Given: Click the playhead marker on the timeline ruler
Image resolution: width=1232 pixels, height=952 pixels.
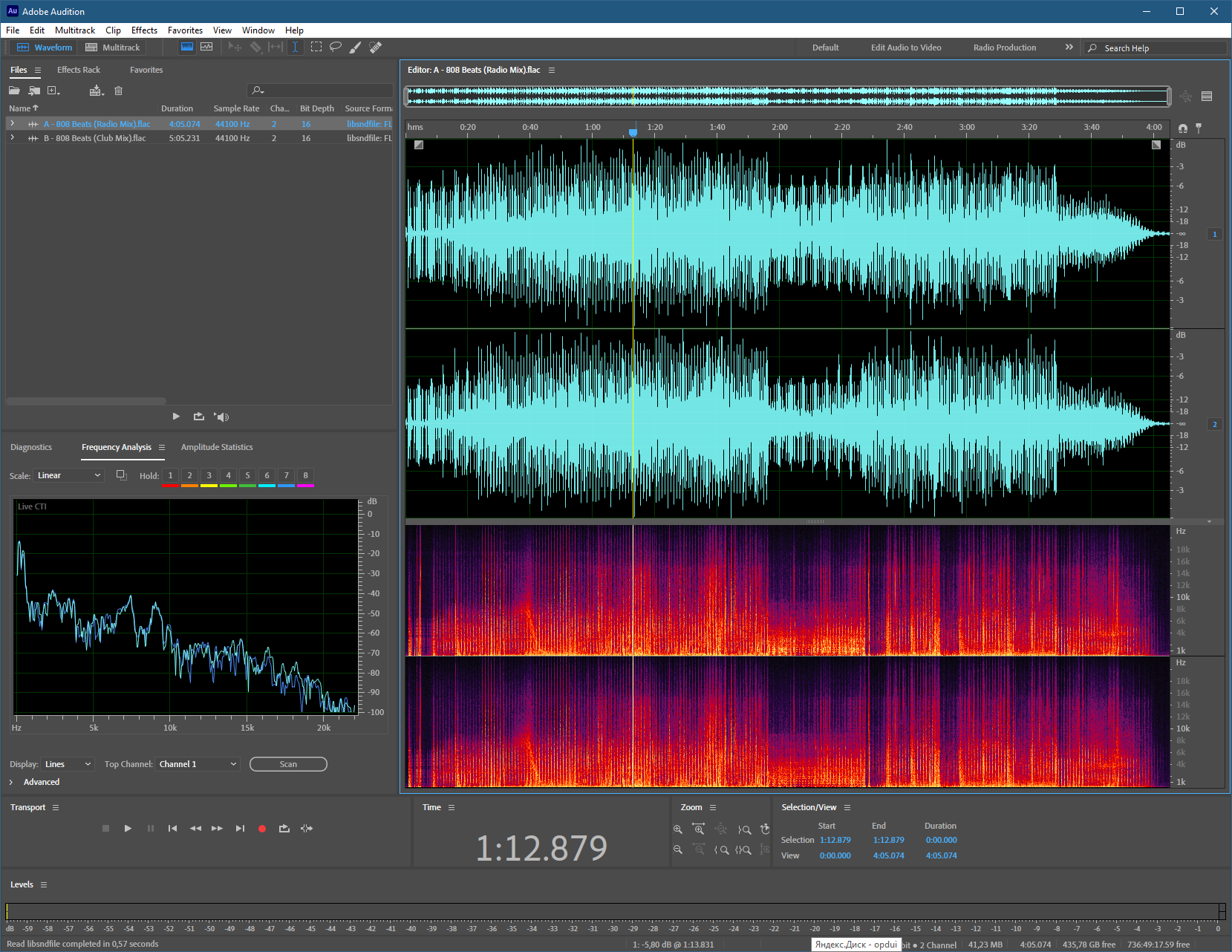Looking at the screenshot, I should click(633, 132).
